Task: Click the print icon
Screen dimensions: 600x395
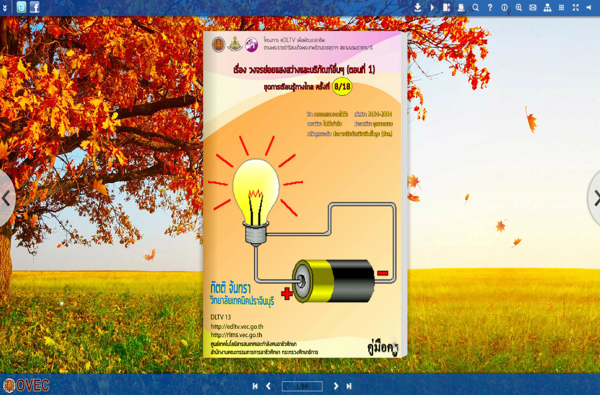Action: [461, 7]
